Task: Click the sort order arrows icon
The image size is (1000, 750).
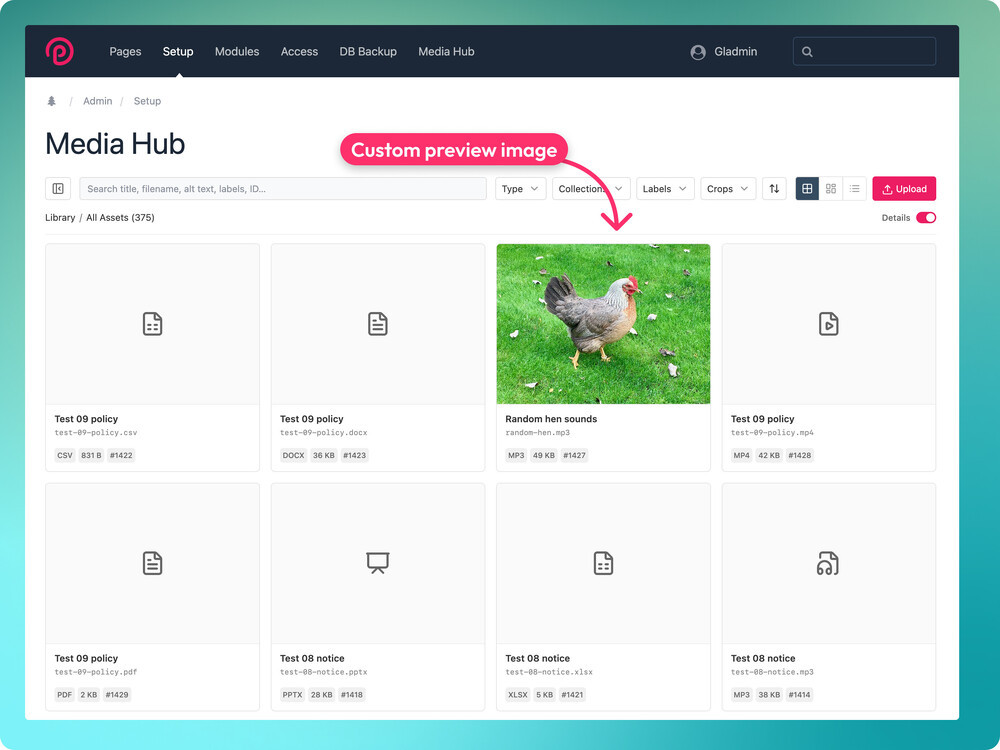Action: (774, 189)
